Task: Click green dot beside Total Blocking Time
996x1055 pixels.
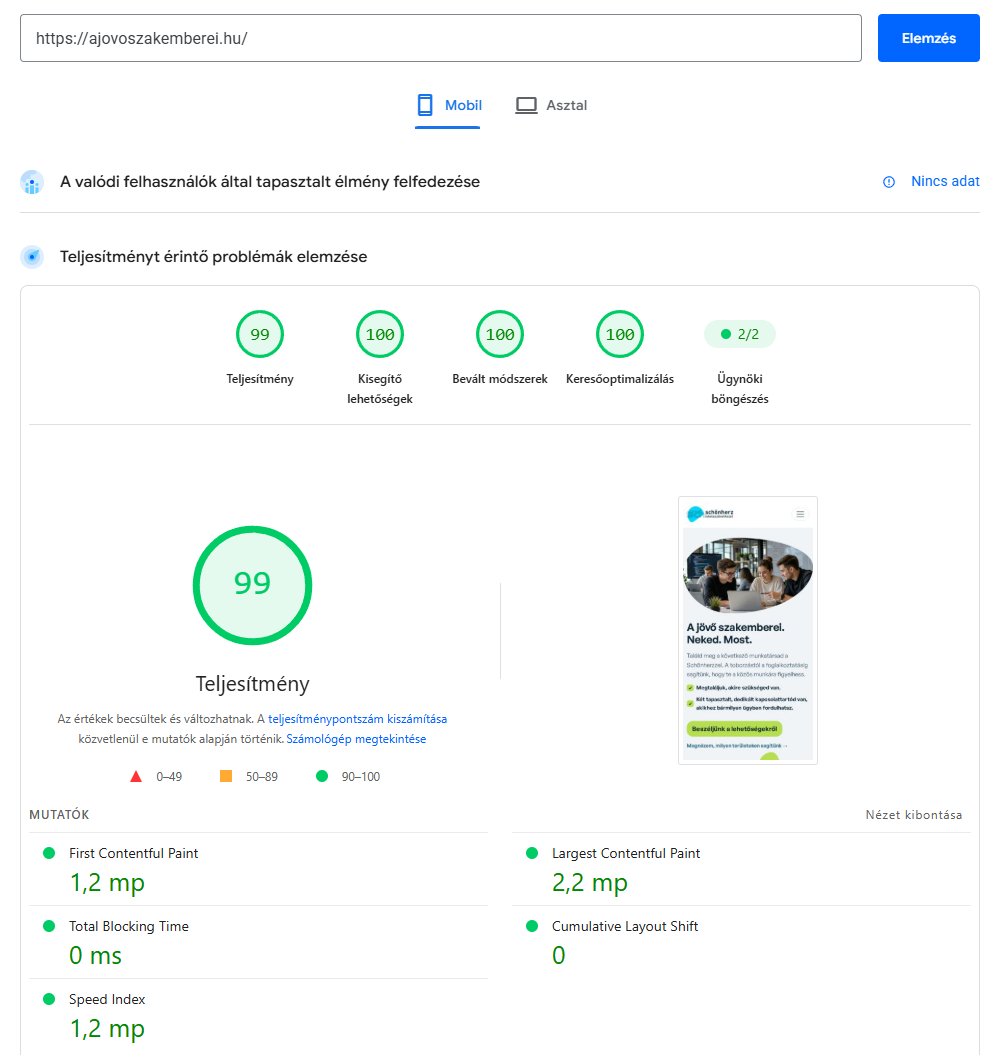Action: [48, 926]
